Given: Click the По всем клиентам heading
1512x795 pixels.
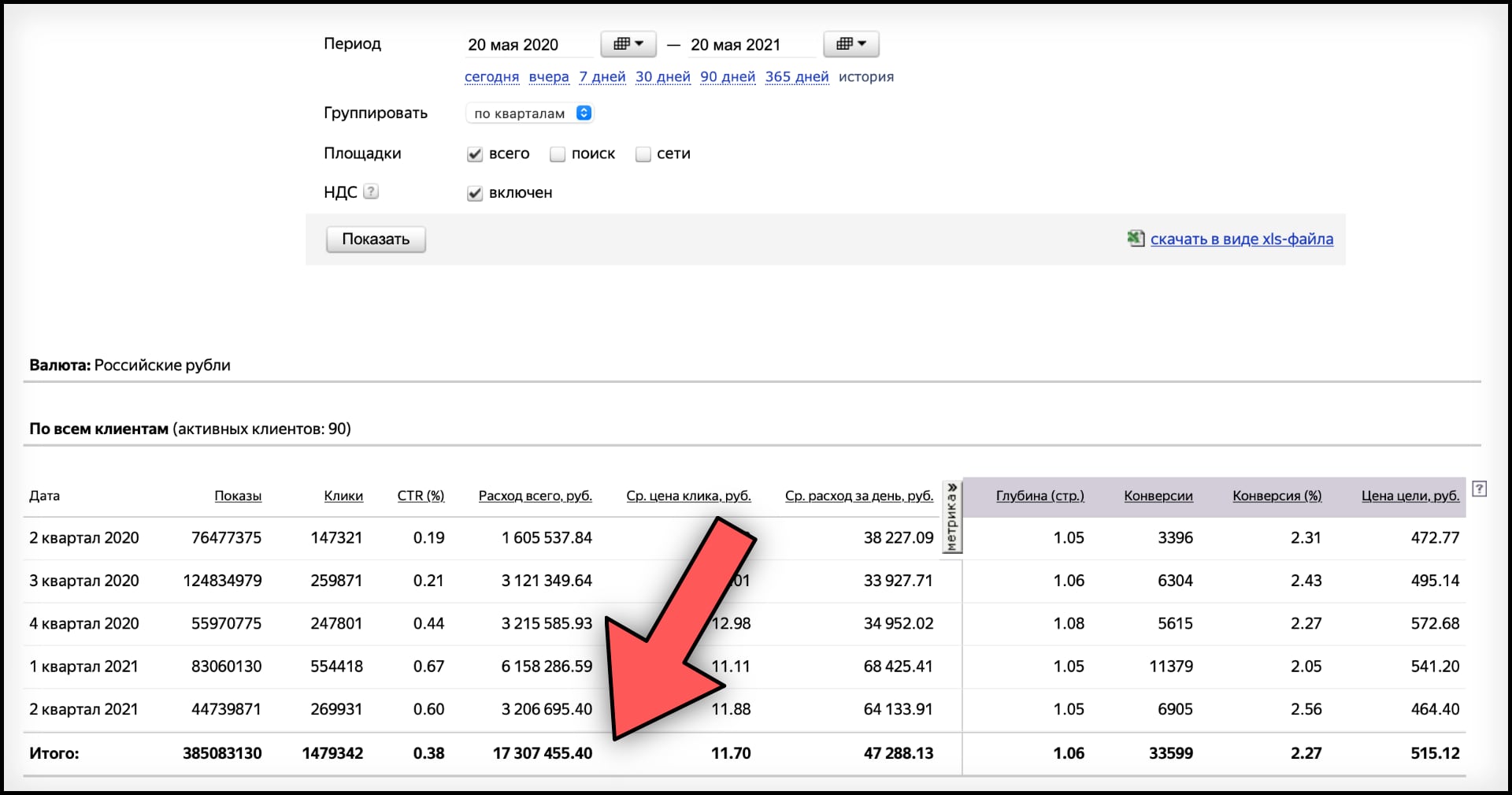Looking at the screenshot, I should click(98, 429).
